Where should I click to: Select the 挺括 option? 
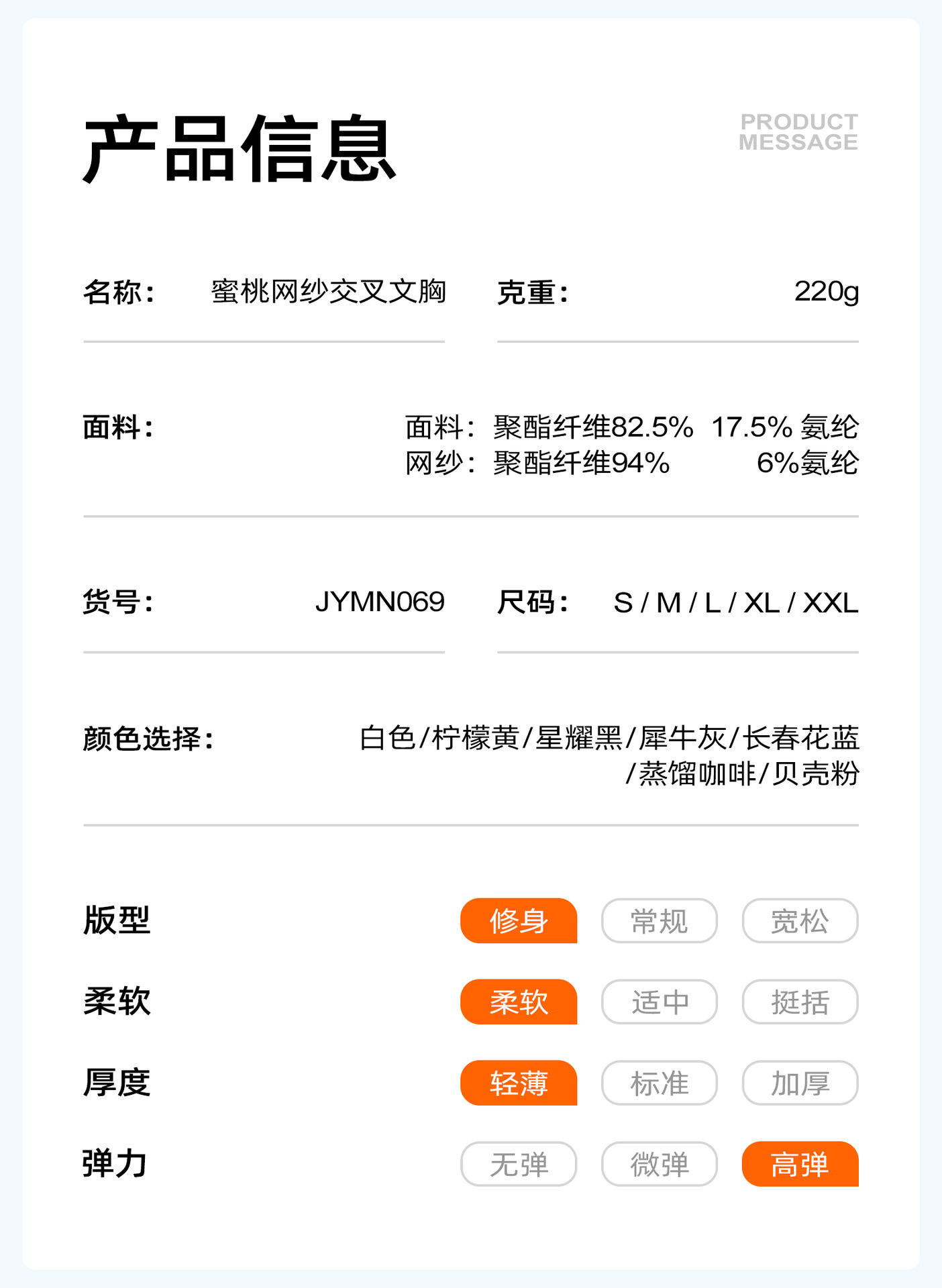coord(800,1002)
